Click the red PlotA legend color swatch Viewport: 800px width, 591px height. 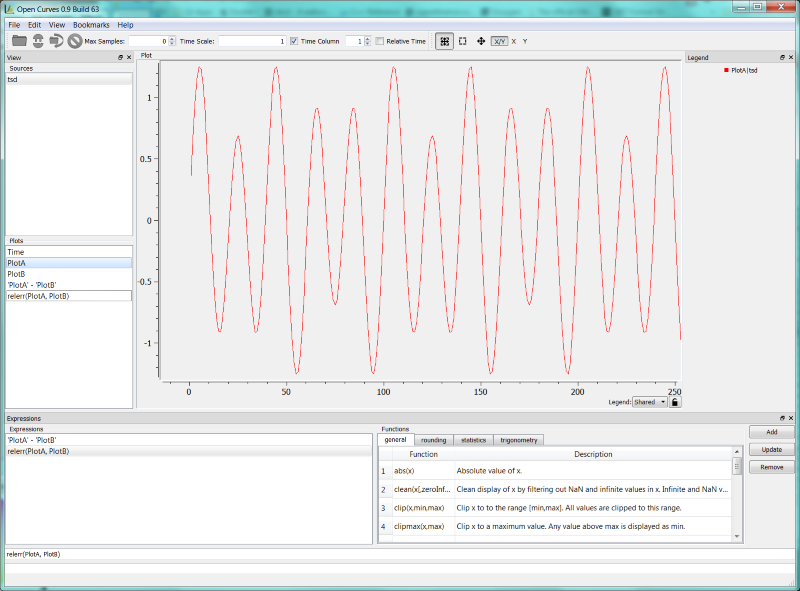(726, 71)
